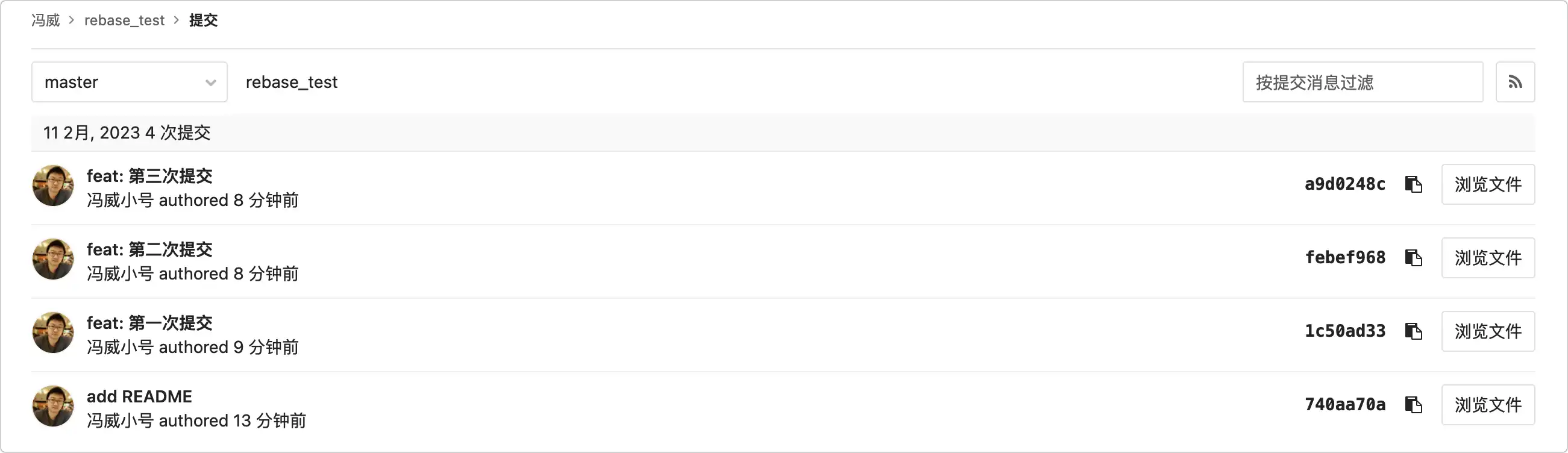This screenshot has width=1568, height=453.
Task: Open the 'add README' commit
Action: pos(139,396)
